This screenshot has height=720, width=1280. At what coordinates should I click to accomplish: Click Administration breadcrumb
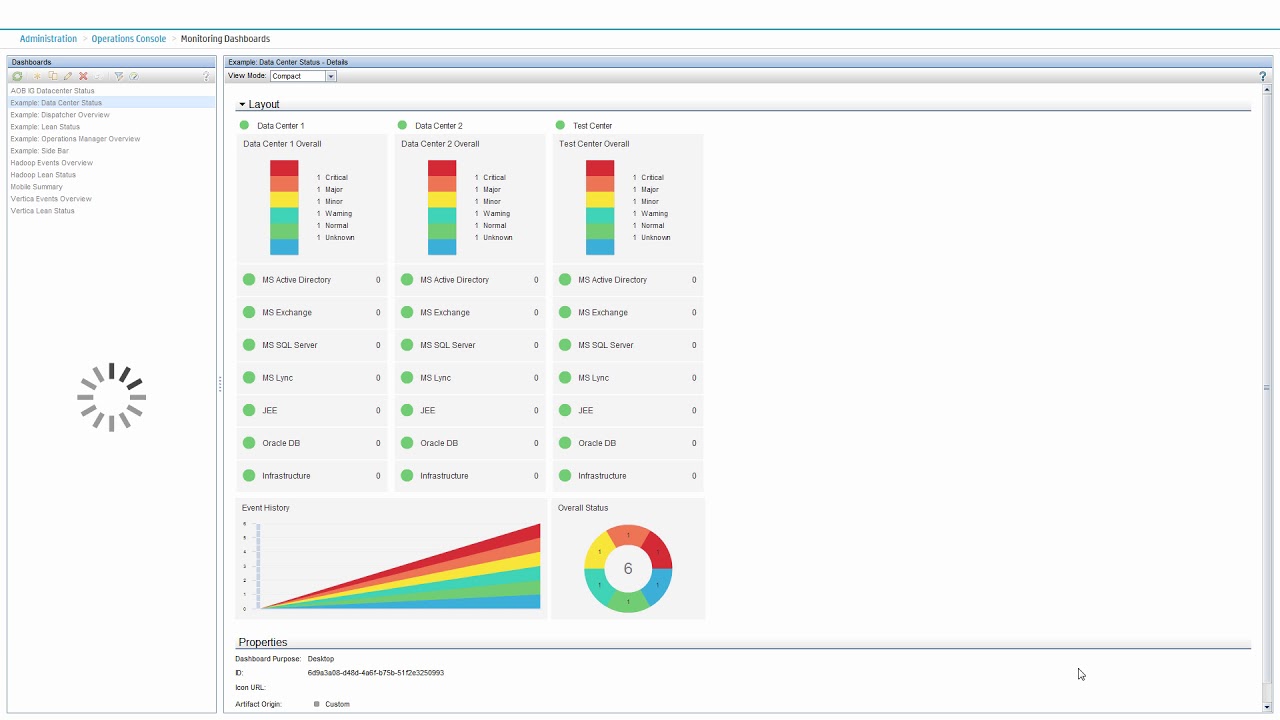[48, 39]
